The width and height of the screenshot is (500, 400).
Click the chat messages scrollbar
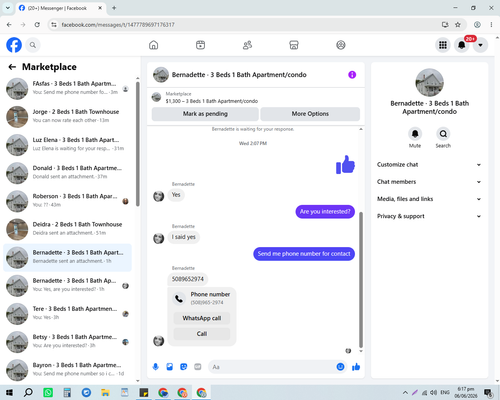pyautogui.click(x=361, y=280)
